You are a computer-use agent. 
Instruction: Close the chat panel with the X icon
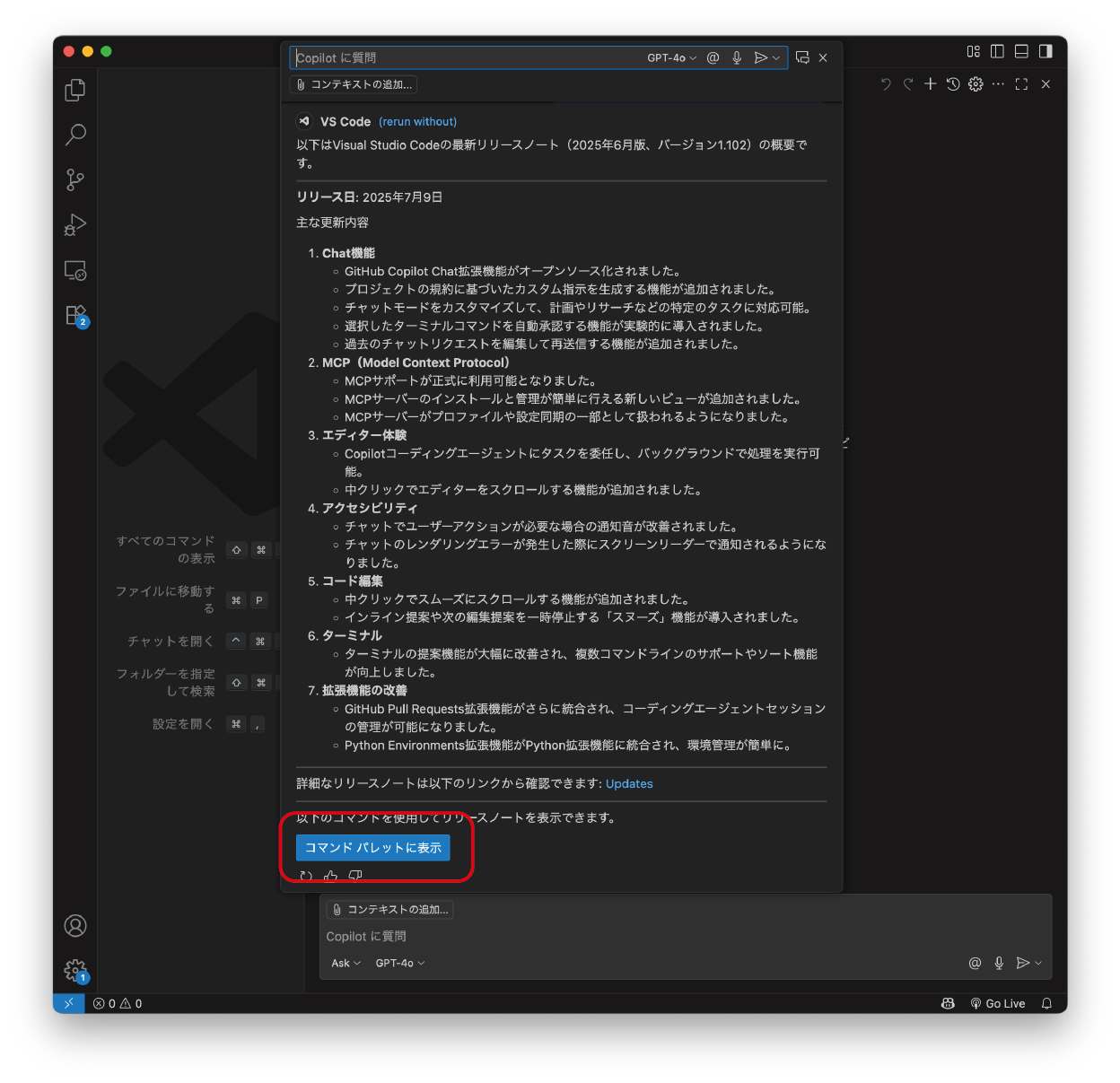(1046, 84)
